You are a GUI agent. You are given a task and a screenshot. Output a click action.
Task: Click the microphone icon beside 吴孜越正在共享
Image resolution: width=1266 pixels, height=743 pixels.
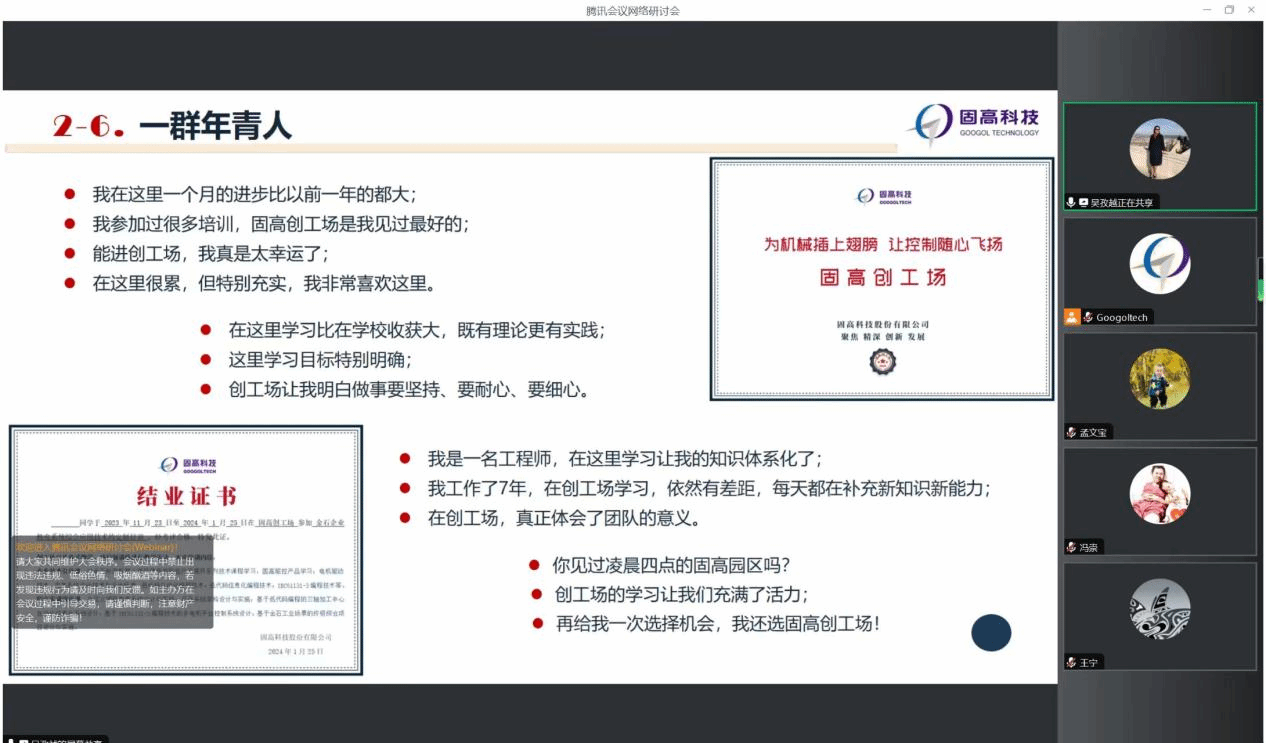(x=1071, y=202)
